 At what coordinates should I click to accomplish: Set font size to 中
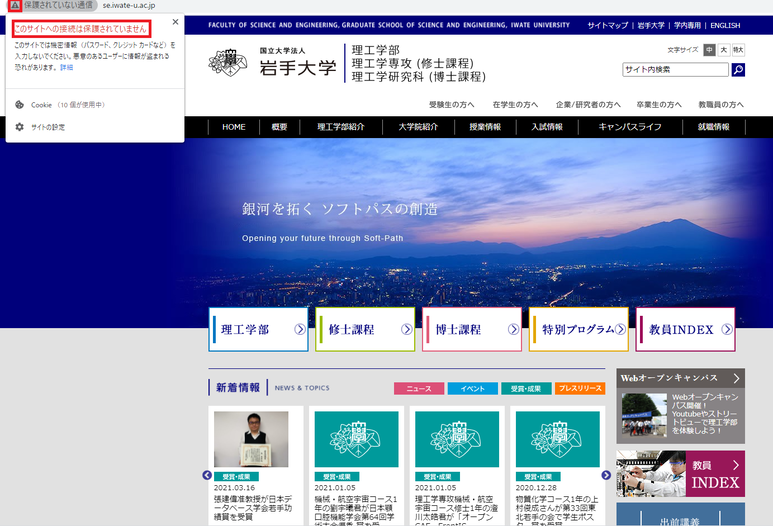pyautogui.click(x=709, y=50)
